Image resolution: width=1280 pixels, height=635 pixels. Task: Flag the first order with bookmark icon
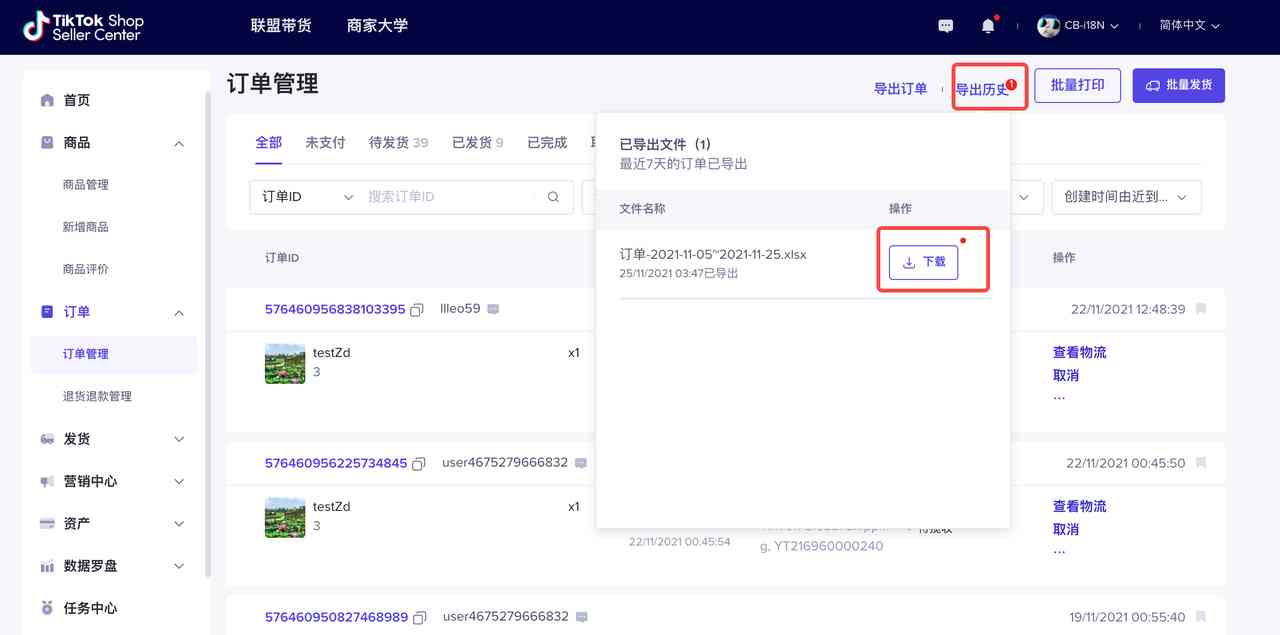tap(1201, 309)
